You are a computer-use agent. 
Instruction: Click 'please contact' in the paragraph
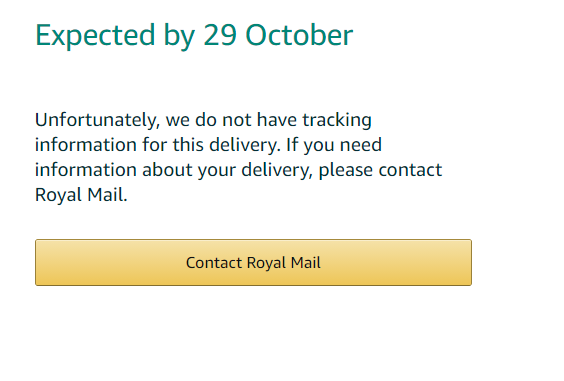380,170
